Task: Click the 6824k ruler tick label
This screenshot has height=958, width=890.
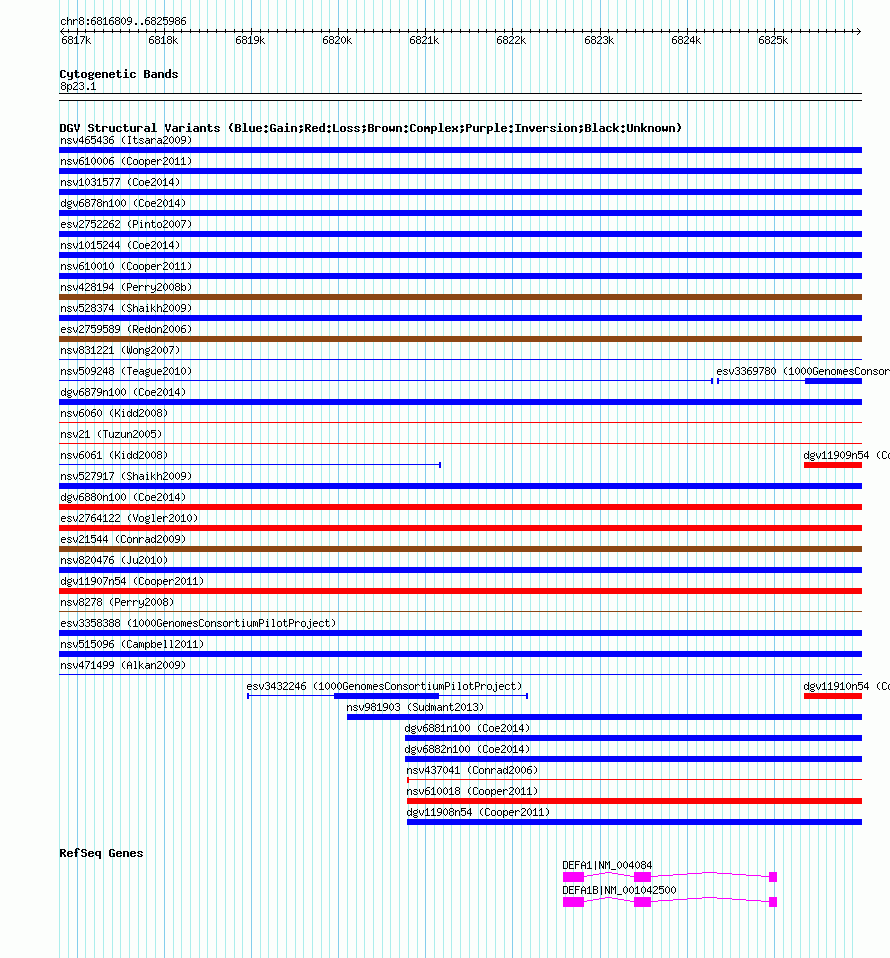Action: pos(686,40)
